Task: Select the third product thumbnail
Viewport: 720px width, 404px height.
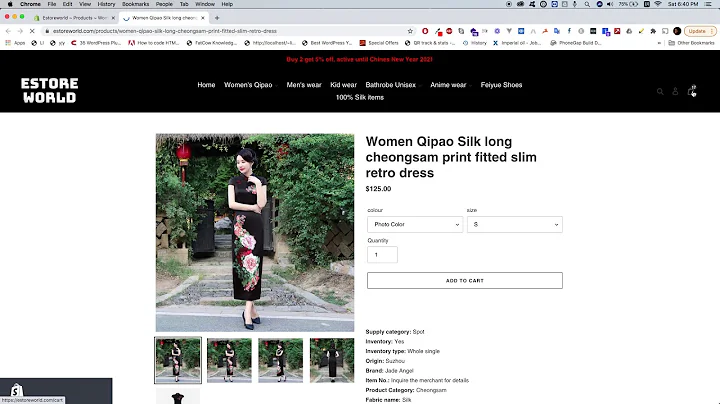Action: [281, 360]
